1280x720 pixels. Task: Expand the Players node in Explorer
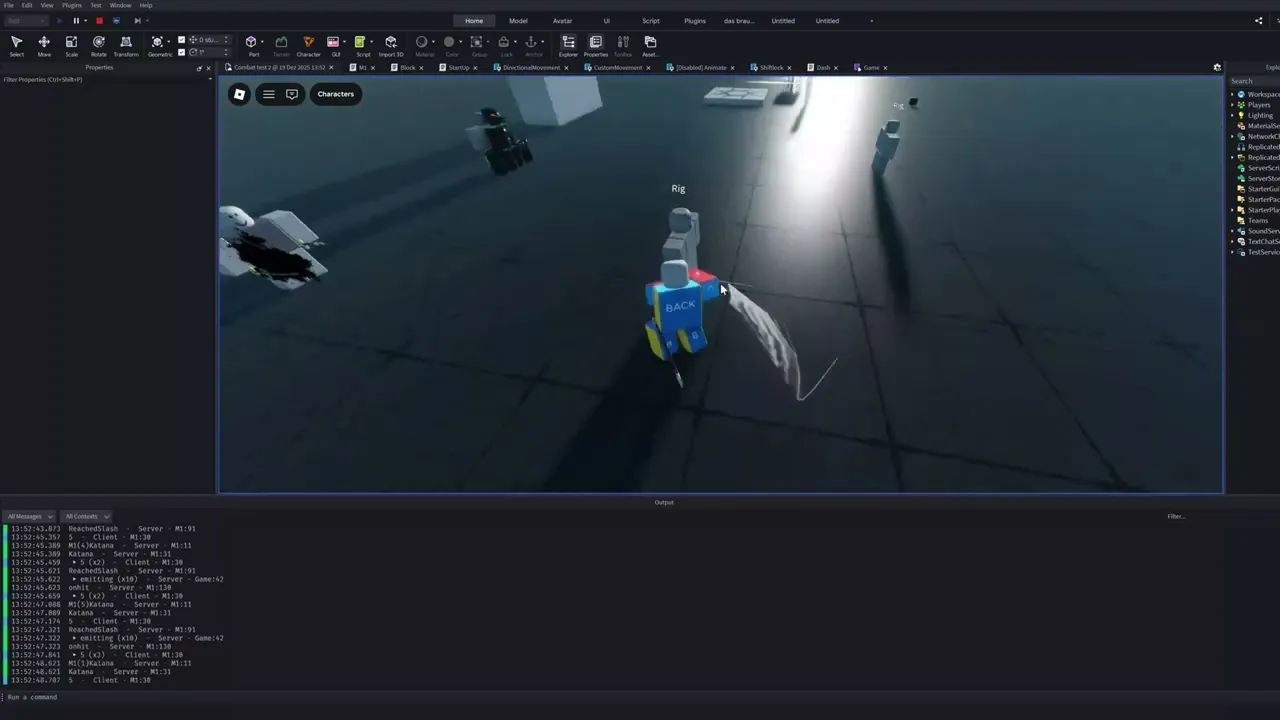1233,105
